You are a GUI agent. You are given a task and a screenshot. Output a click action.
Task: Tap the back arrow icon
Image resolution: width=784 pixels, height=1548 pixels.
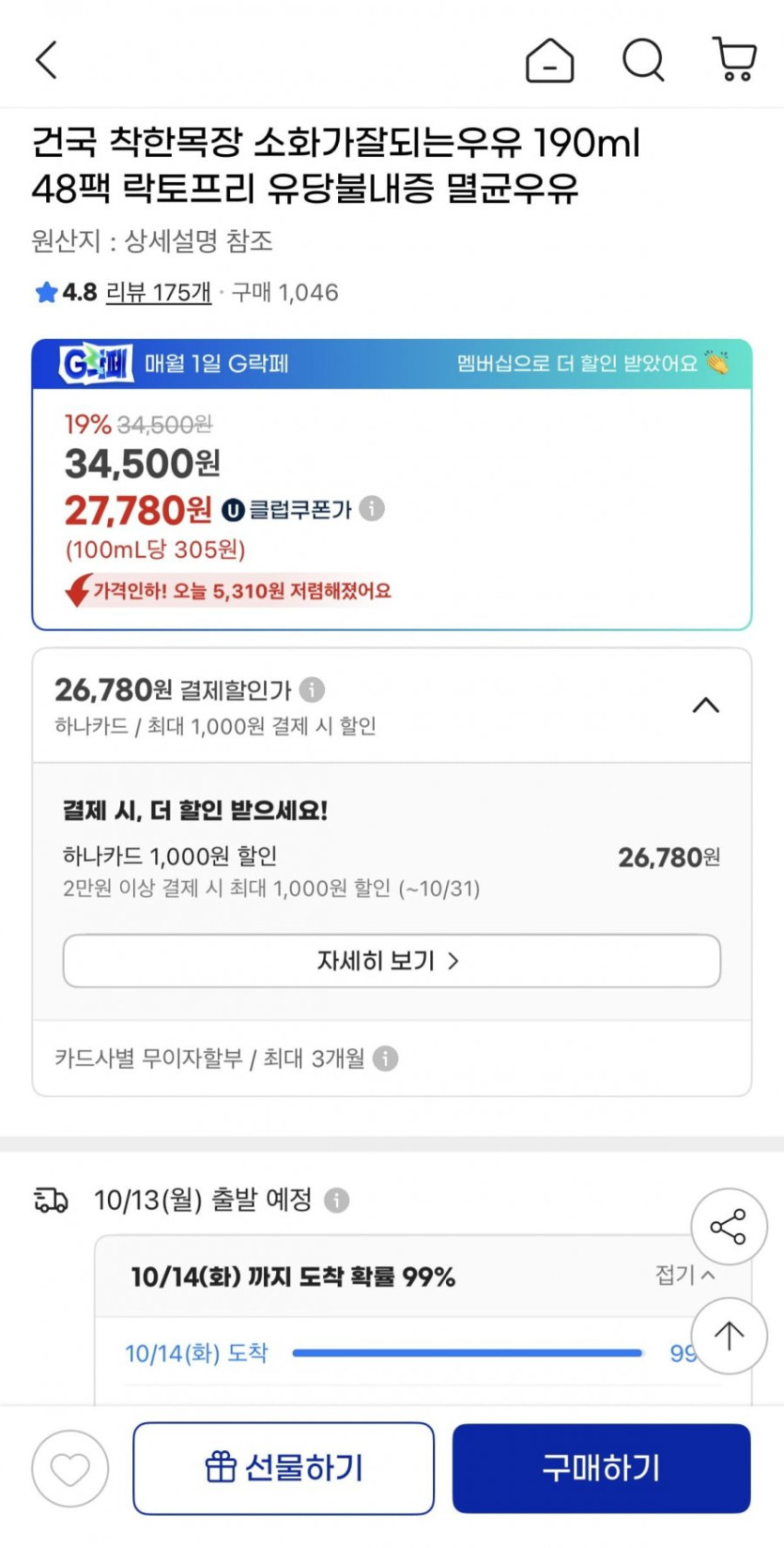tap(46, 60)
